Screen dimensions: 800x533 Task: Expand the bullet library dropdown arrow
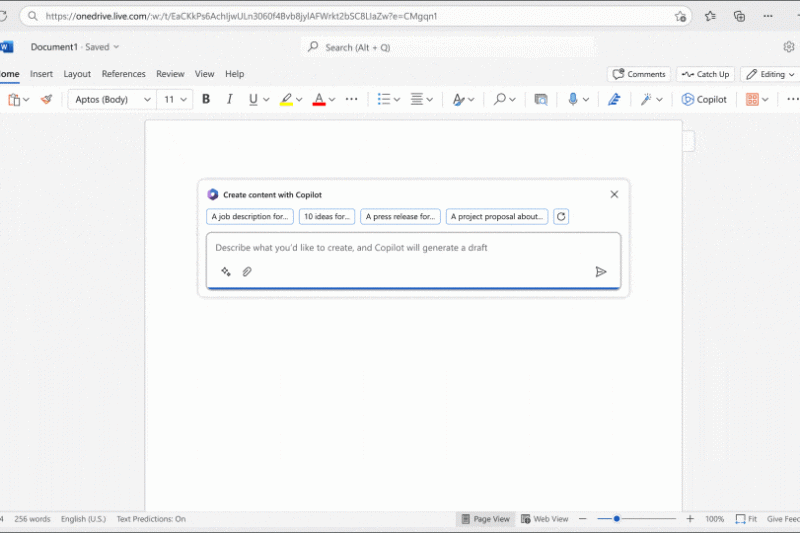(x=396, y=99)
